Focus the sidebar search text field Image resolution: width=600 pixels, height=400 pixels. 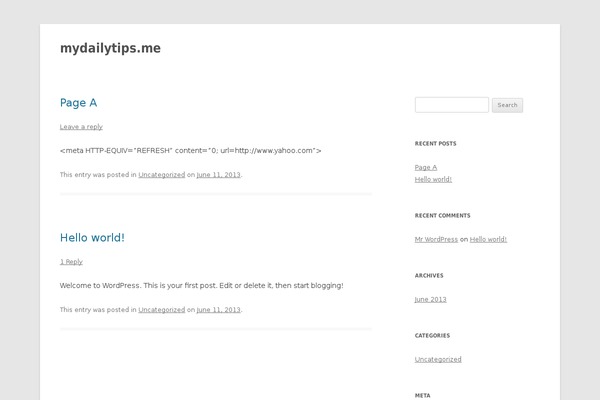(452, 105)
